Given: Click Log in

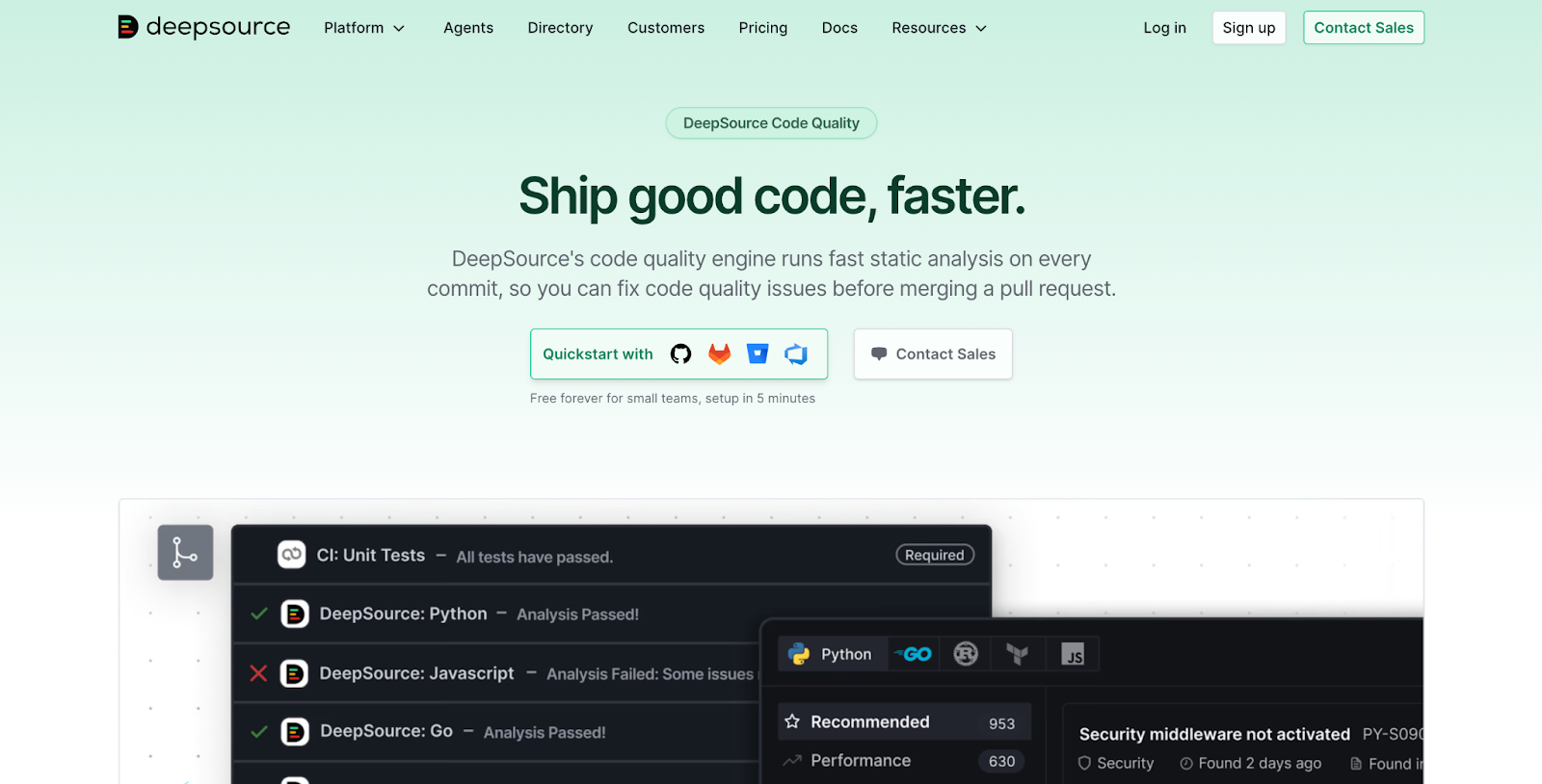Looking at the screenshot, I should click(x=1165, y=28).
